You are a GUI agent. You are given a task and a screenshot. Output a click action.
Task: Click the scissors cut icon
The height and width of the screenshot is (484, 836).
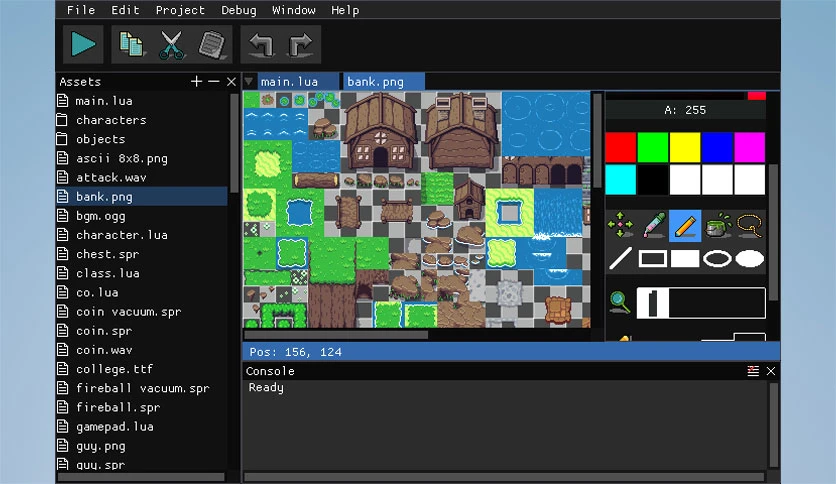(x=172, y=45)
